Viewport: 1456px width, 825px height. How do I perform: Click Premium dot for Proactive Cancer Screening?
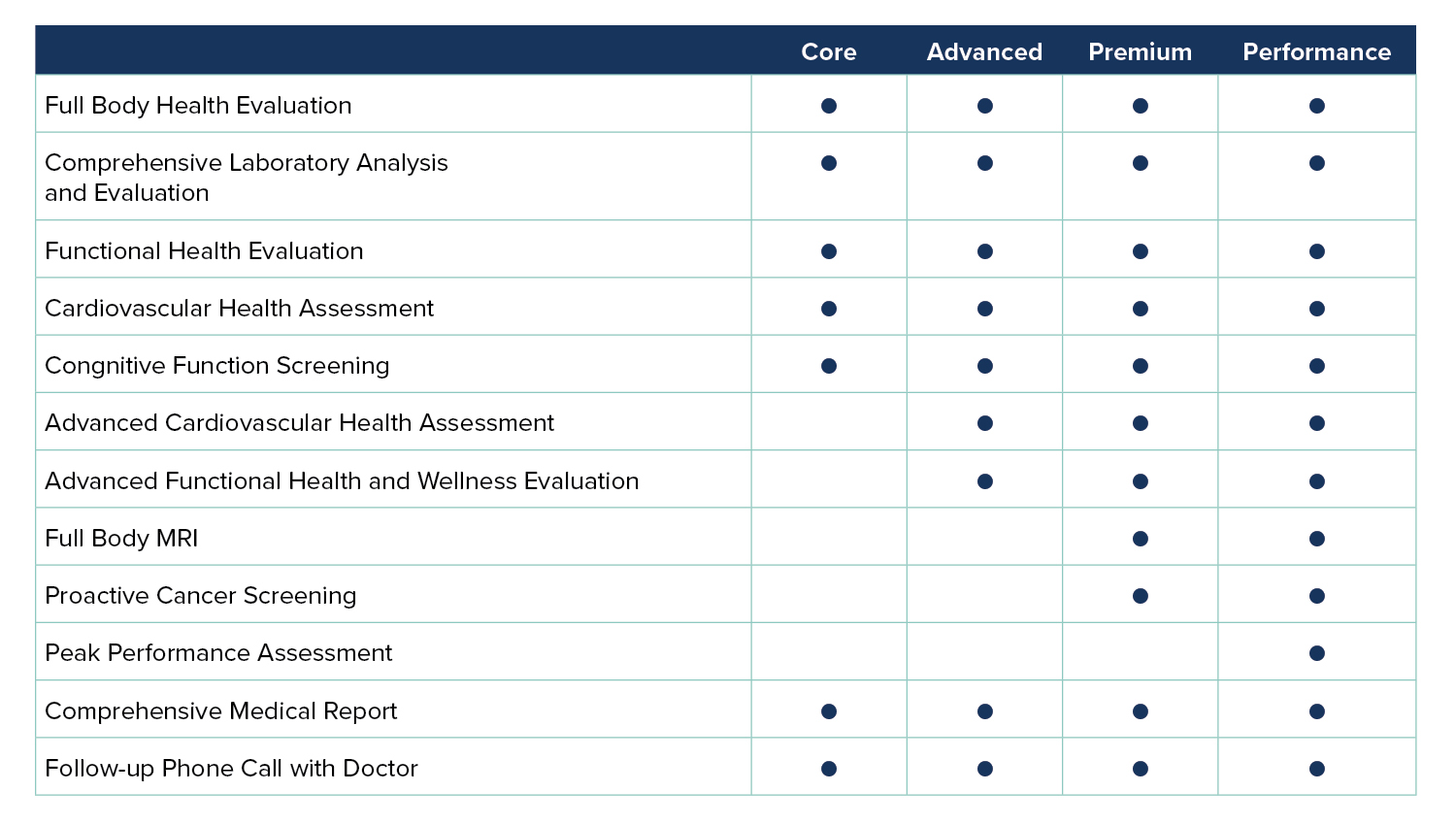coord(1141,596)
